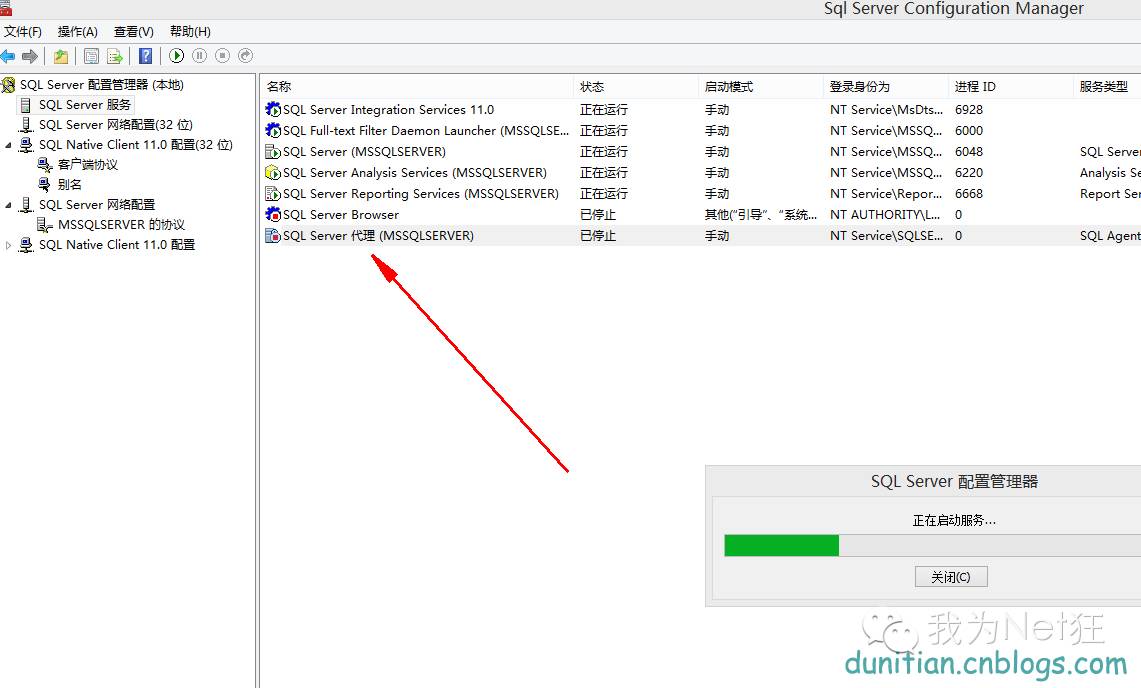Click the 关闭(C) button in the dialog

tap(951, 577)
